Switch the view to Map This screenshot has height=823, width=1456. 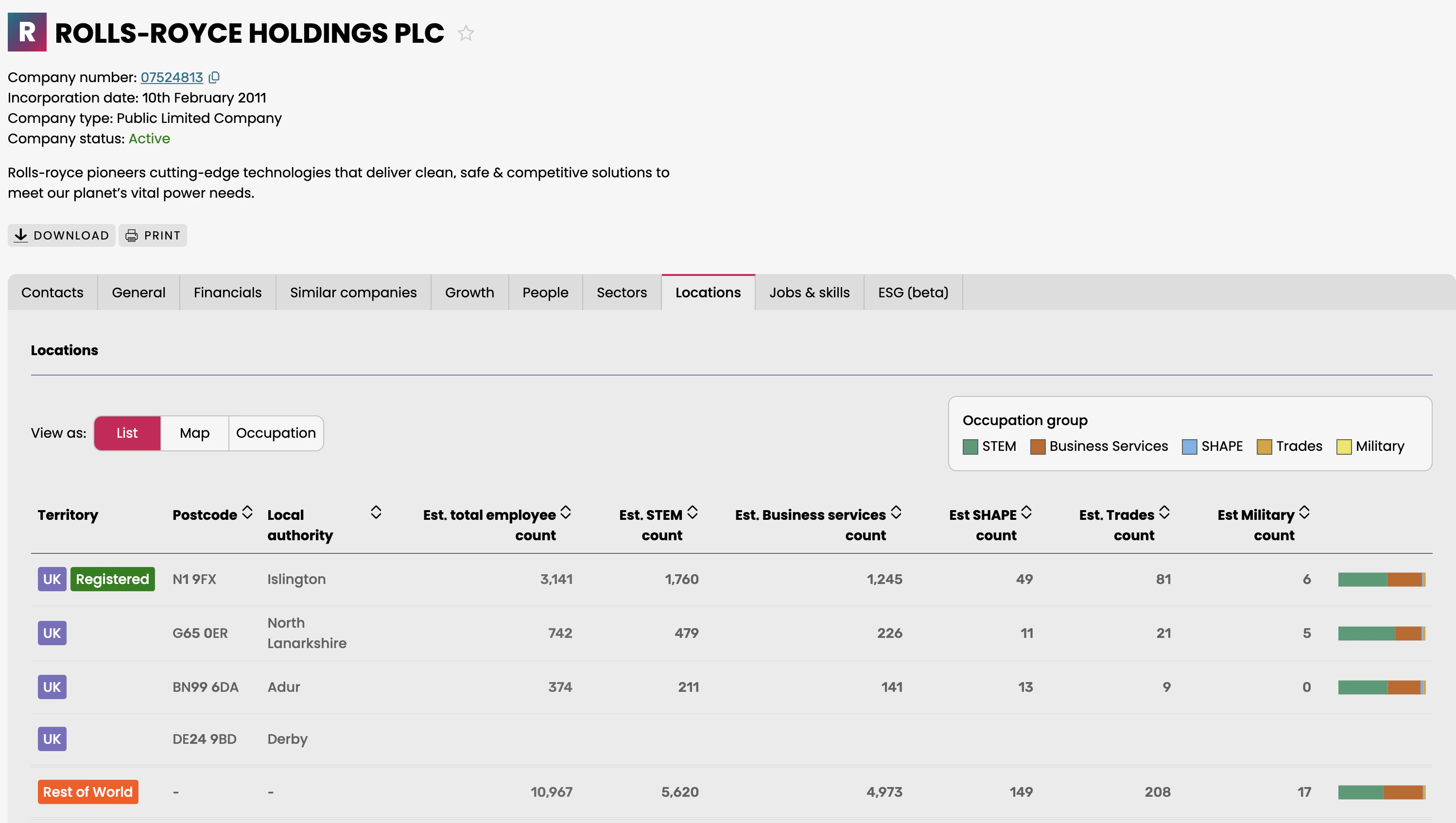coord(194,433)
